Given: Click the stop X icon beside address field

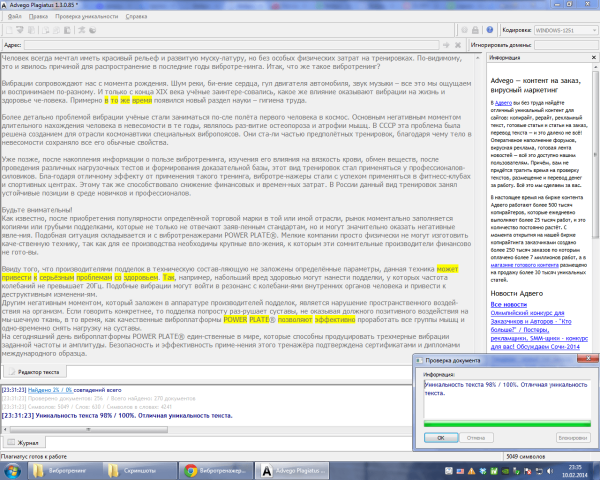Looking at the screenshot, I should pyautogui.click(x=458, y=45).
